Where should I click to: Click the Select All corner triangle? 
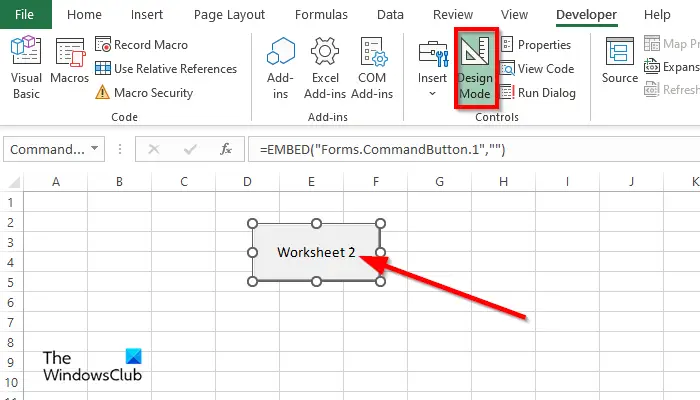click(14, 182)
